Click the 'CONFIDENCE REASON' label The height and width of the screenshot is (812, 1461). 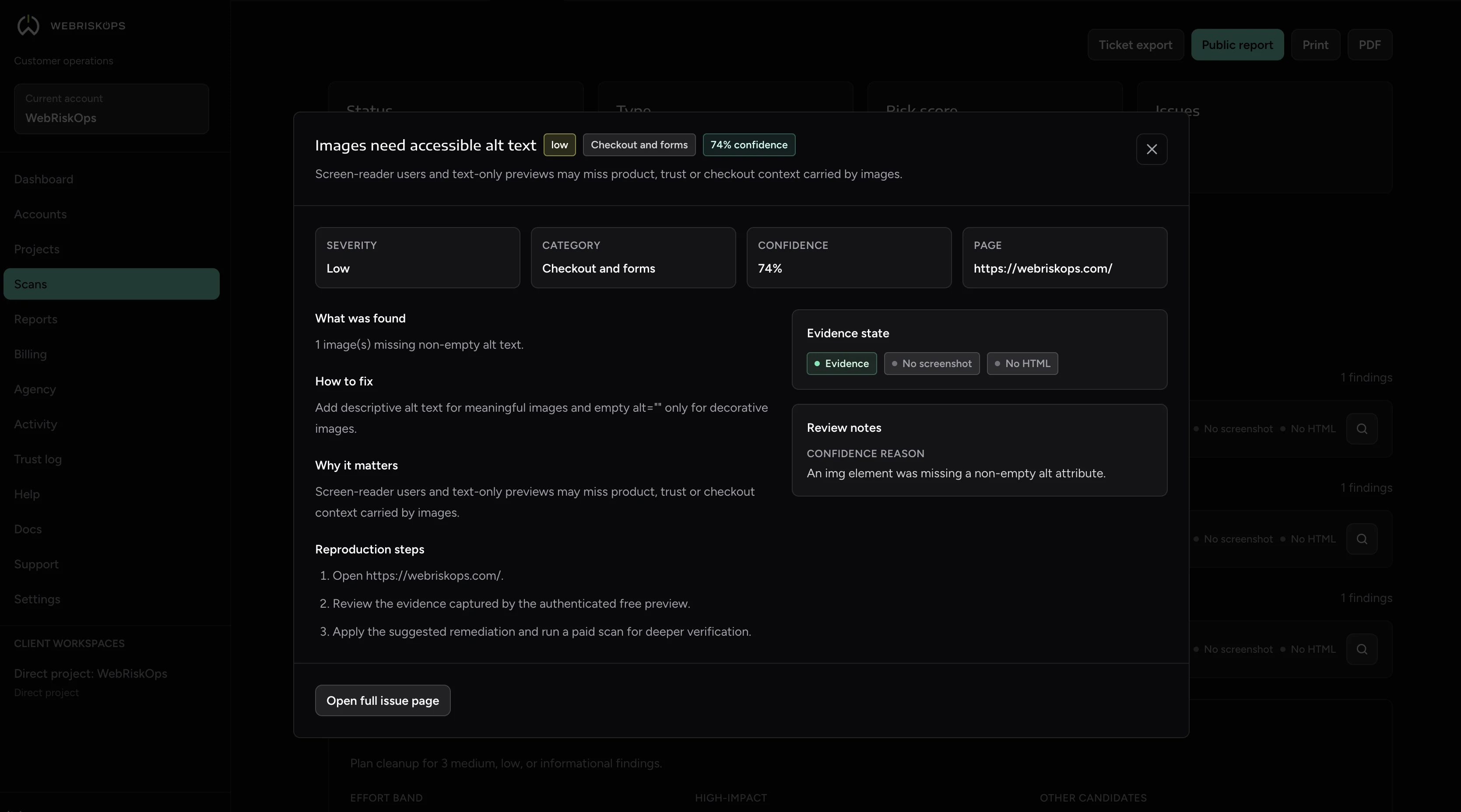(865, 454)
